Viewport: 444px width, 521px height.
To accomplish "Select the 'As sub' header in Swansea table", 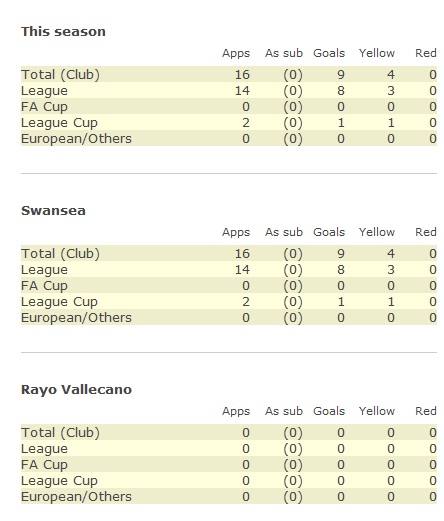I will click(x=284, y=232).
